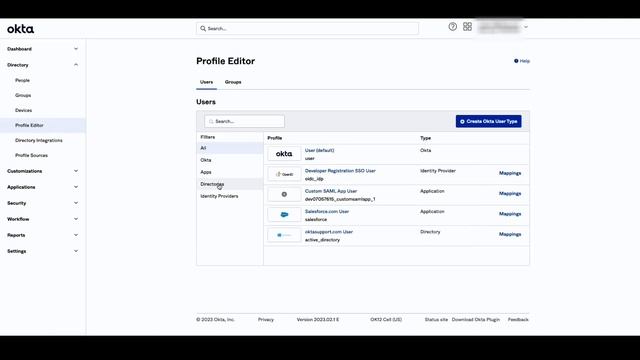Click the Okta logo thumbnail in User row

284,154
